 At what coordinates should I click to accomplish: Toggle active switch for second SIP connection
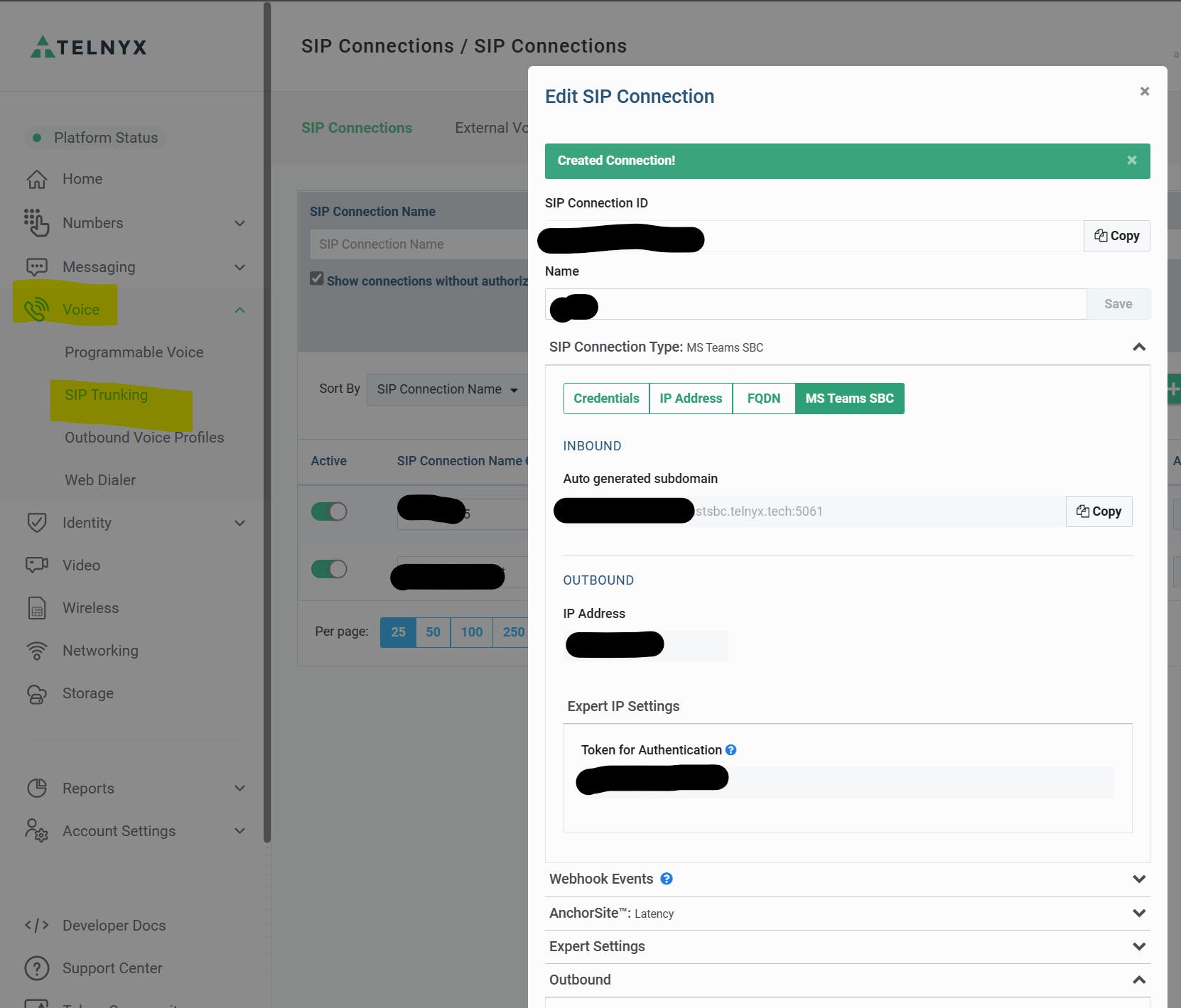(x=329, y=569)
